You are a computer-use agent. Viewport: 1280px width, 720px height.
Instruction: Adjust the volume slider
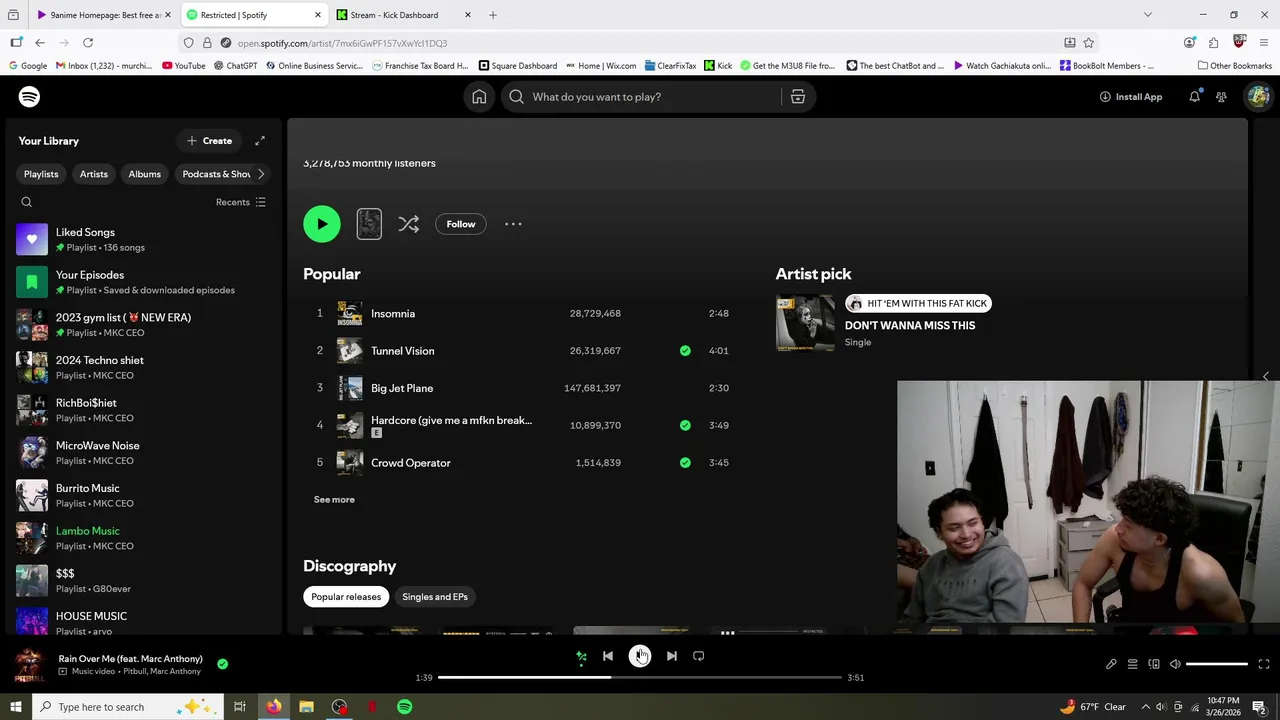1217,664
